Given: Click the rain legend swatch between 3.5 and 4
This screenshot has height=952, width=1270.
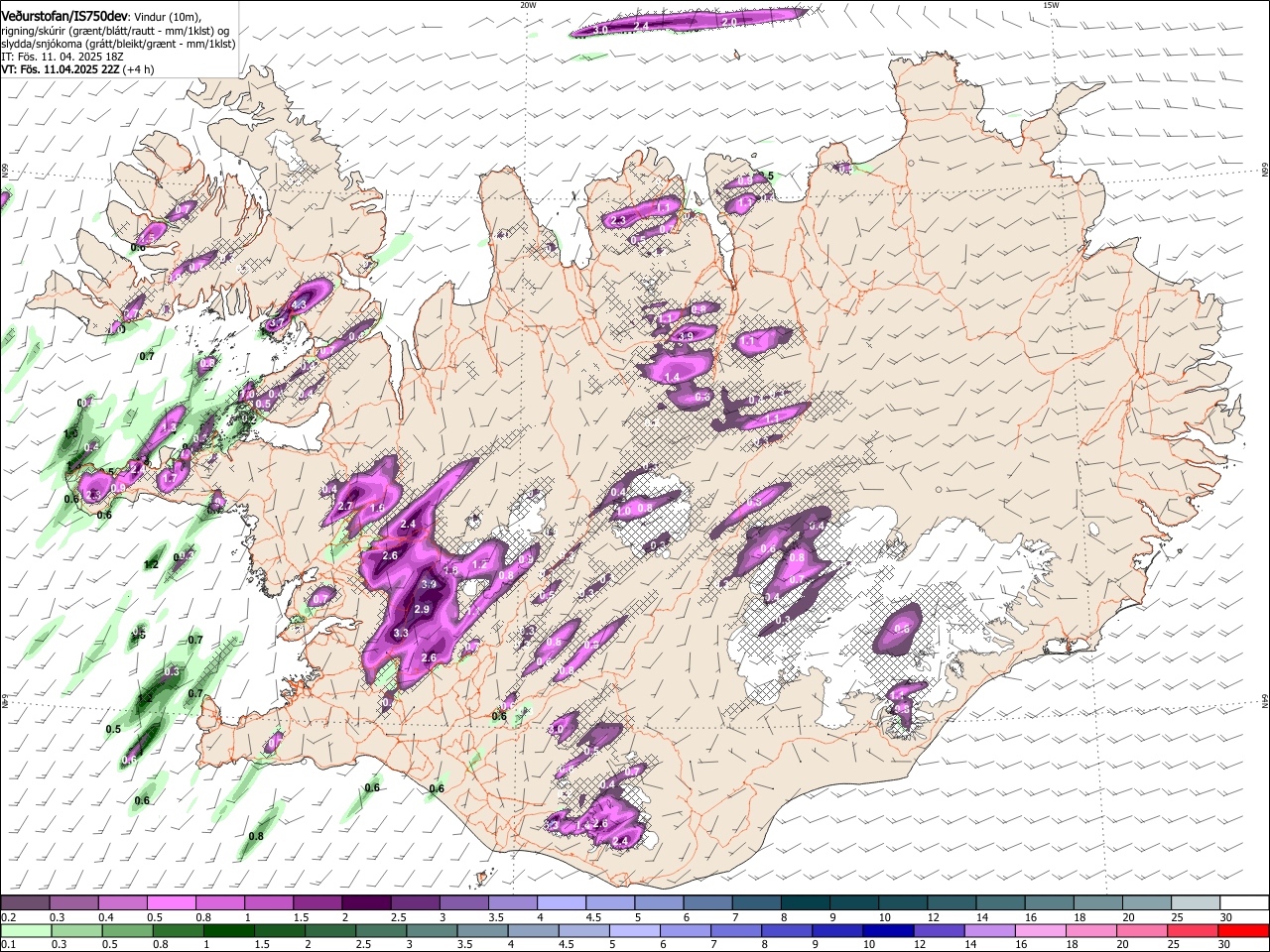Looking at the screenshot, I should 481,931.
